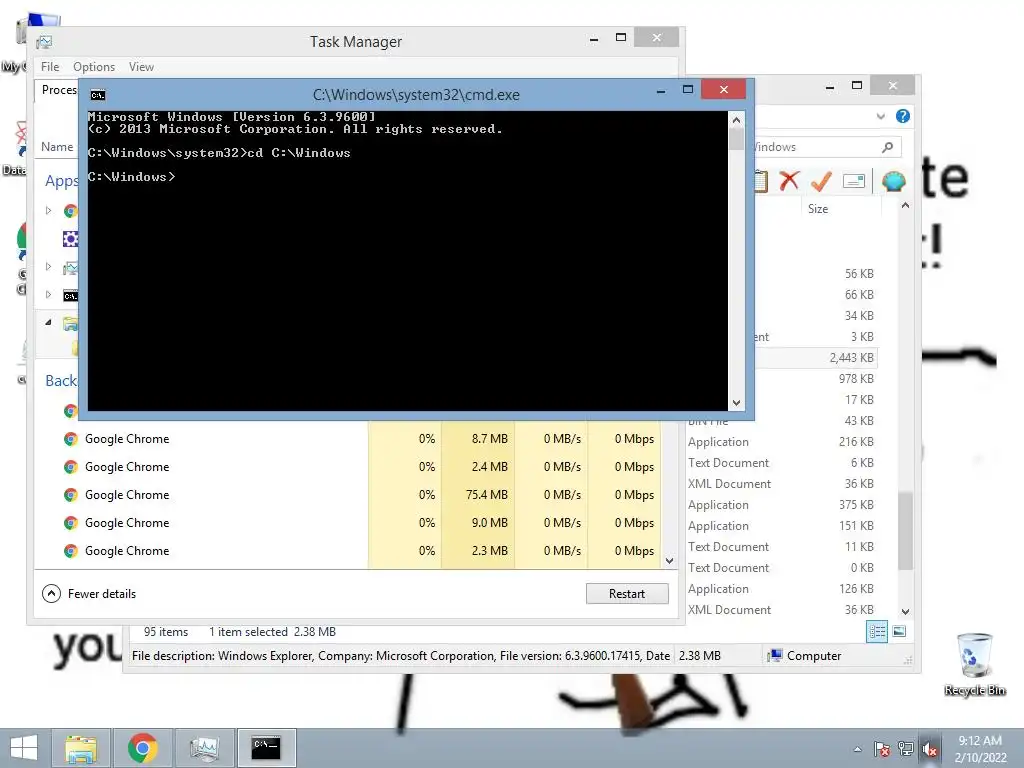This screenshot has width=1024, height=768.
Task: Open the Options menu in Task Manager
Action: 94,67
